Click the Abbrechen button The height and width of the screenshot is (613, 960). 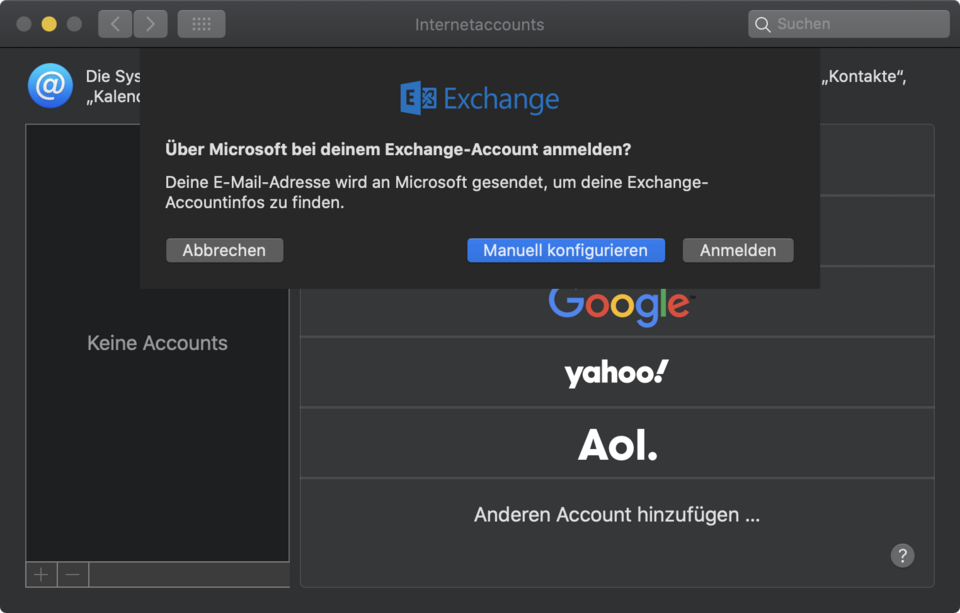point(225,250)
